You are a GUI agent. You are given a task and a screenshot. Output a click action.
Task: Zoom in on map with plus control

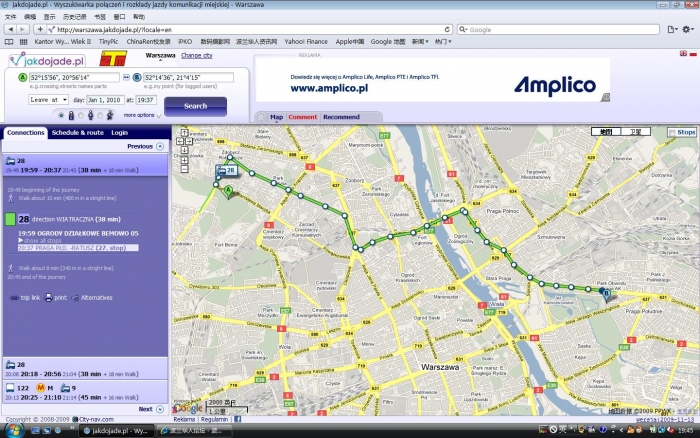[x=184, y=160]
